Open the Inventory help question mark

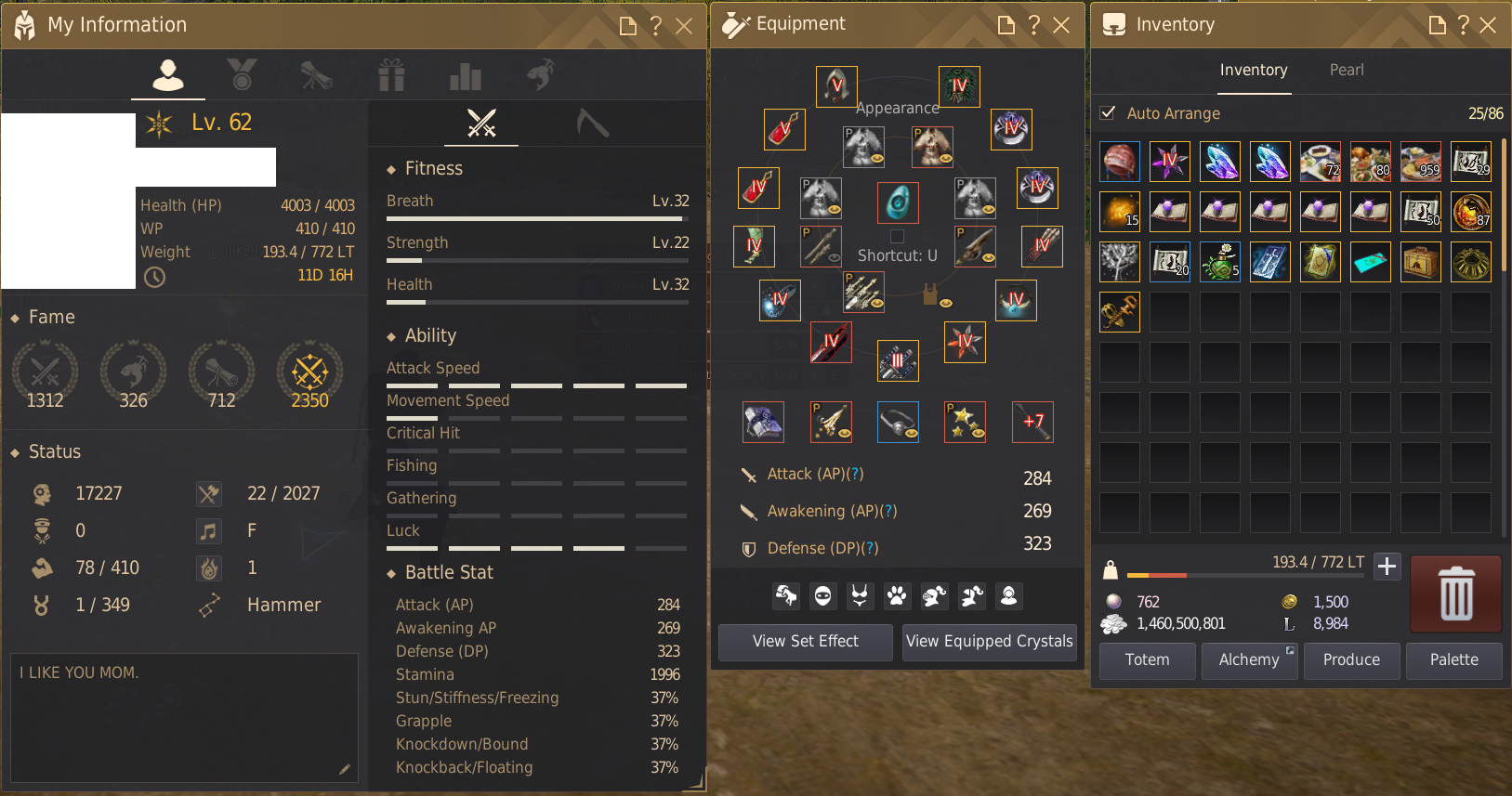(1463, 25)
